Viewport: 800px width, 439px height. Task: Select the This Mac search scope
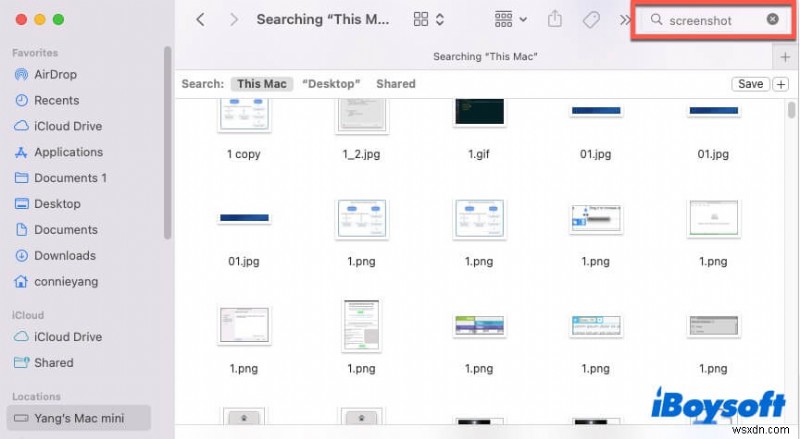pos(262,84)
